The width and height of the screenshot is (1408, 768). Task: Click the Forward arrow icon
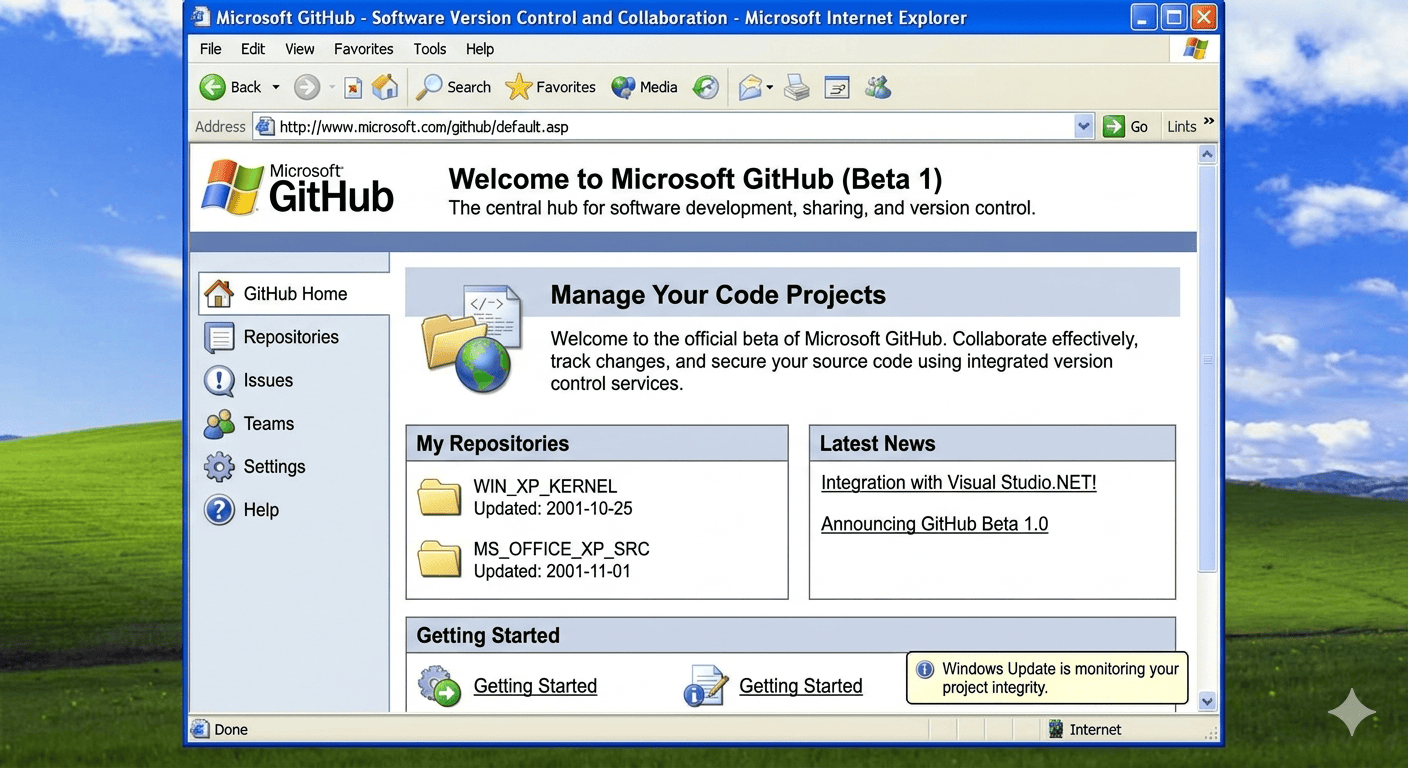307,88
